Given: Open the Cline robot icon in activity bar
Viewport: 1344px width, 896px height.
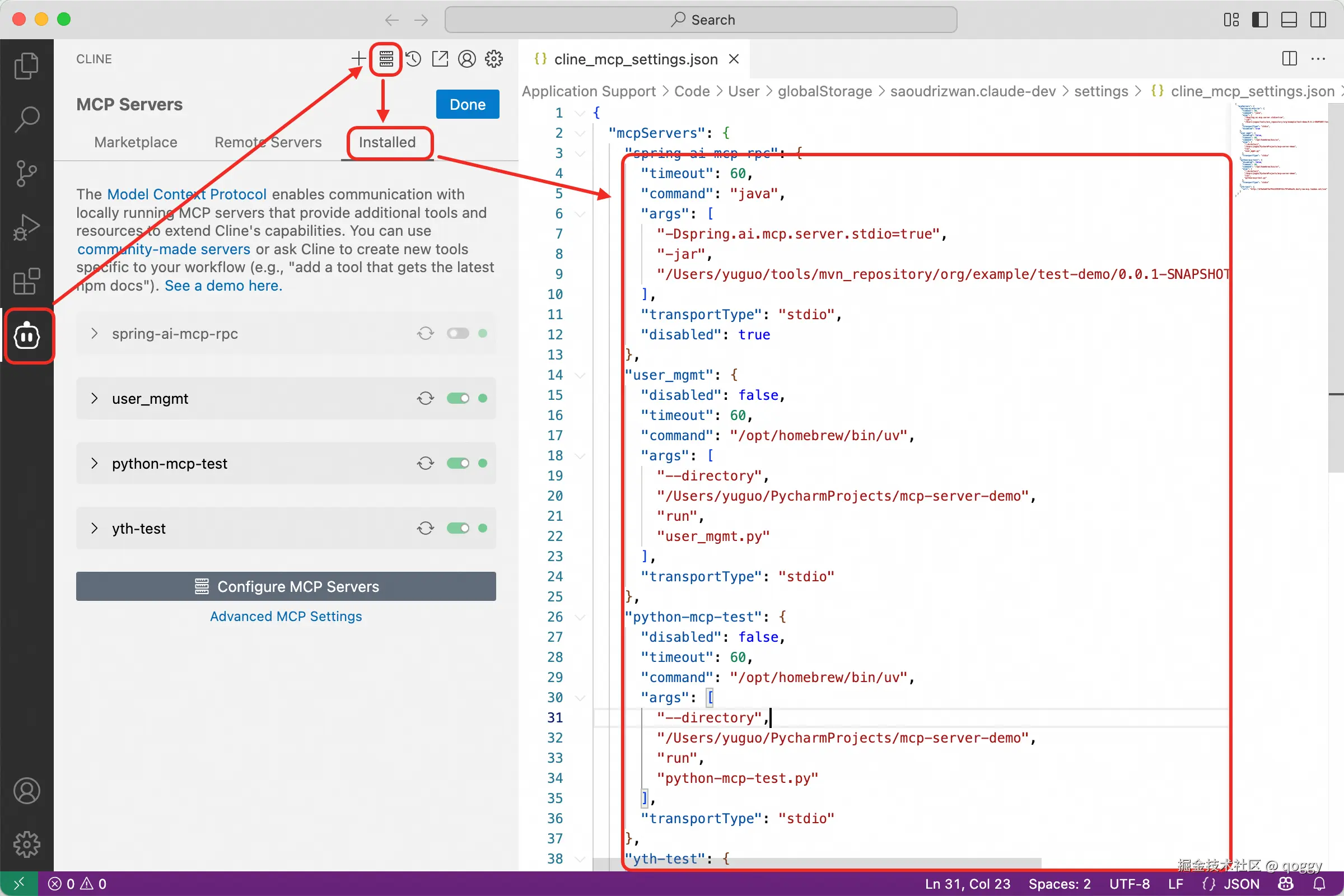Looking at the screenshot, I should (x=28, y=337).
